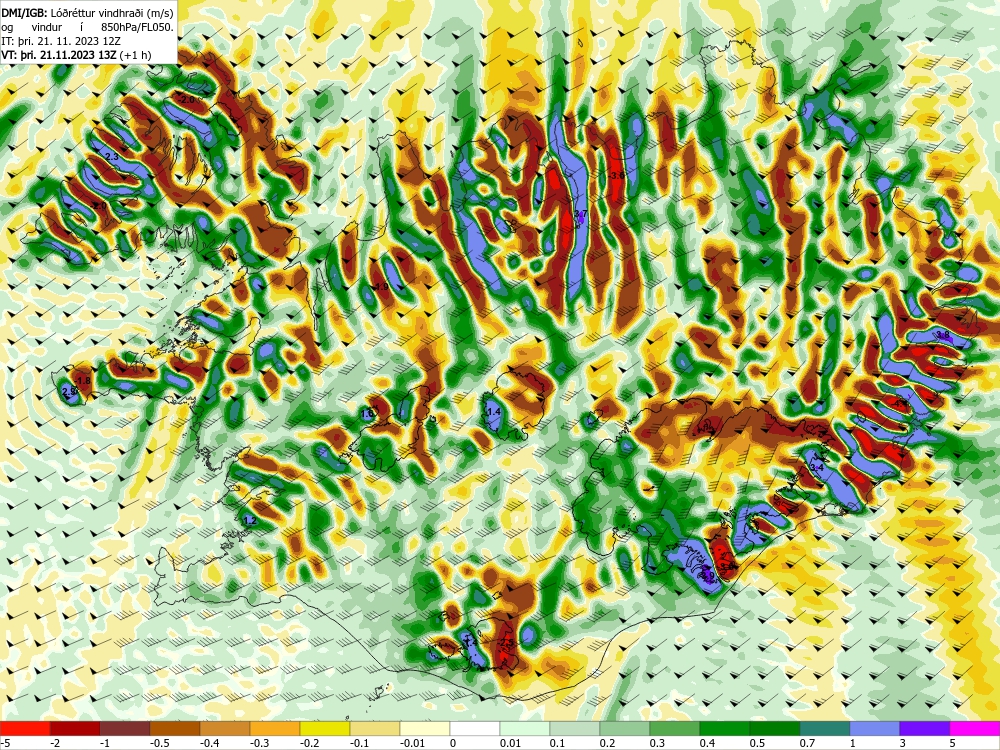Click the legend swatch between 0.2 and 0.3
Image resolution: width=1000 pixels, height=750 pixels.
[625, 728]
